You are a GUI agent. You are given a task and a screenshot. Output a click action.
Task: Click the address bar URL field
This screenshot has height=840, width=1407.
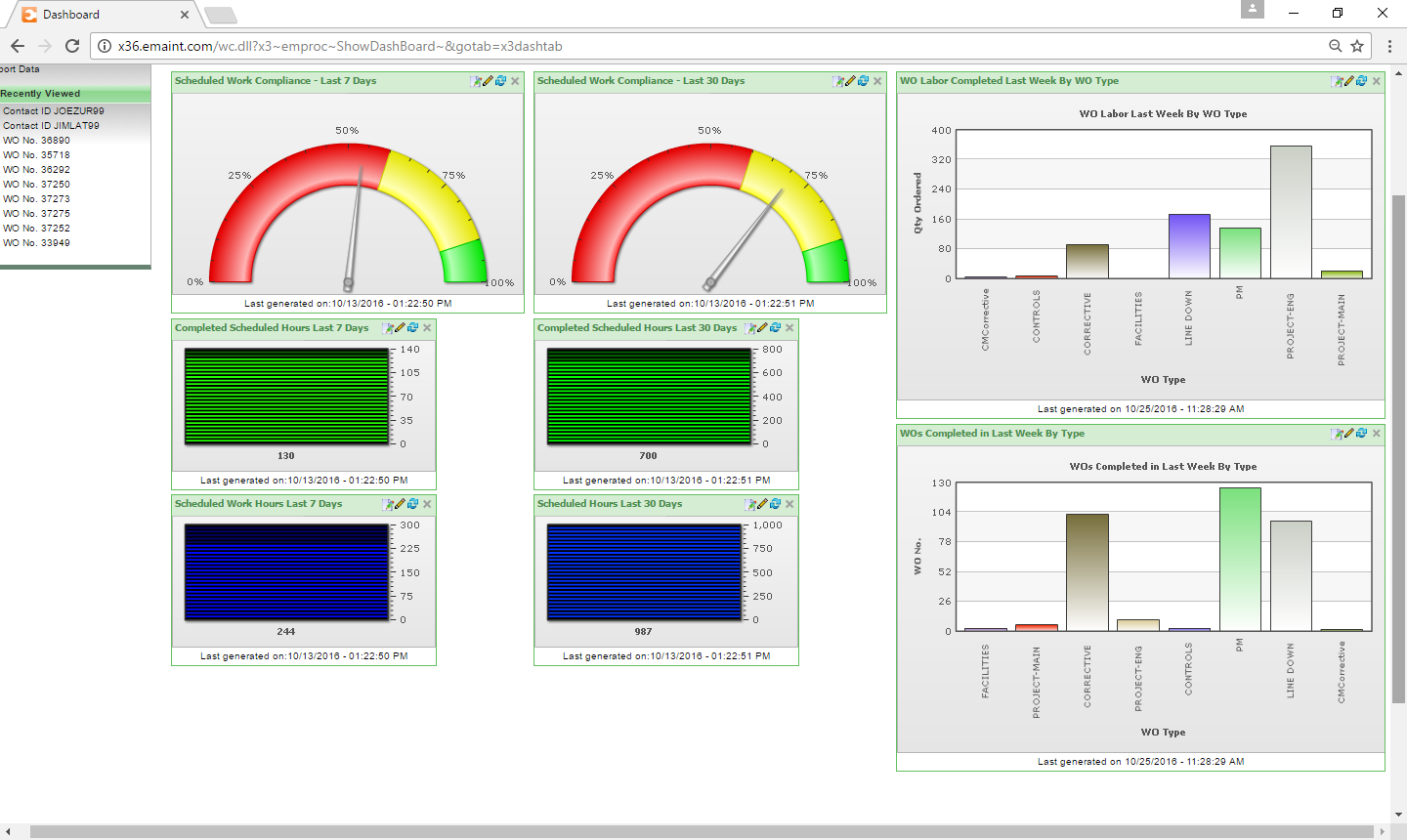pos(718,46)
